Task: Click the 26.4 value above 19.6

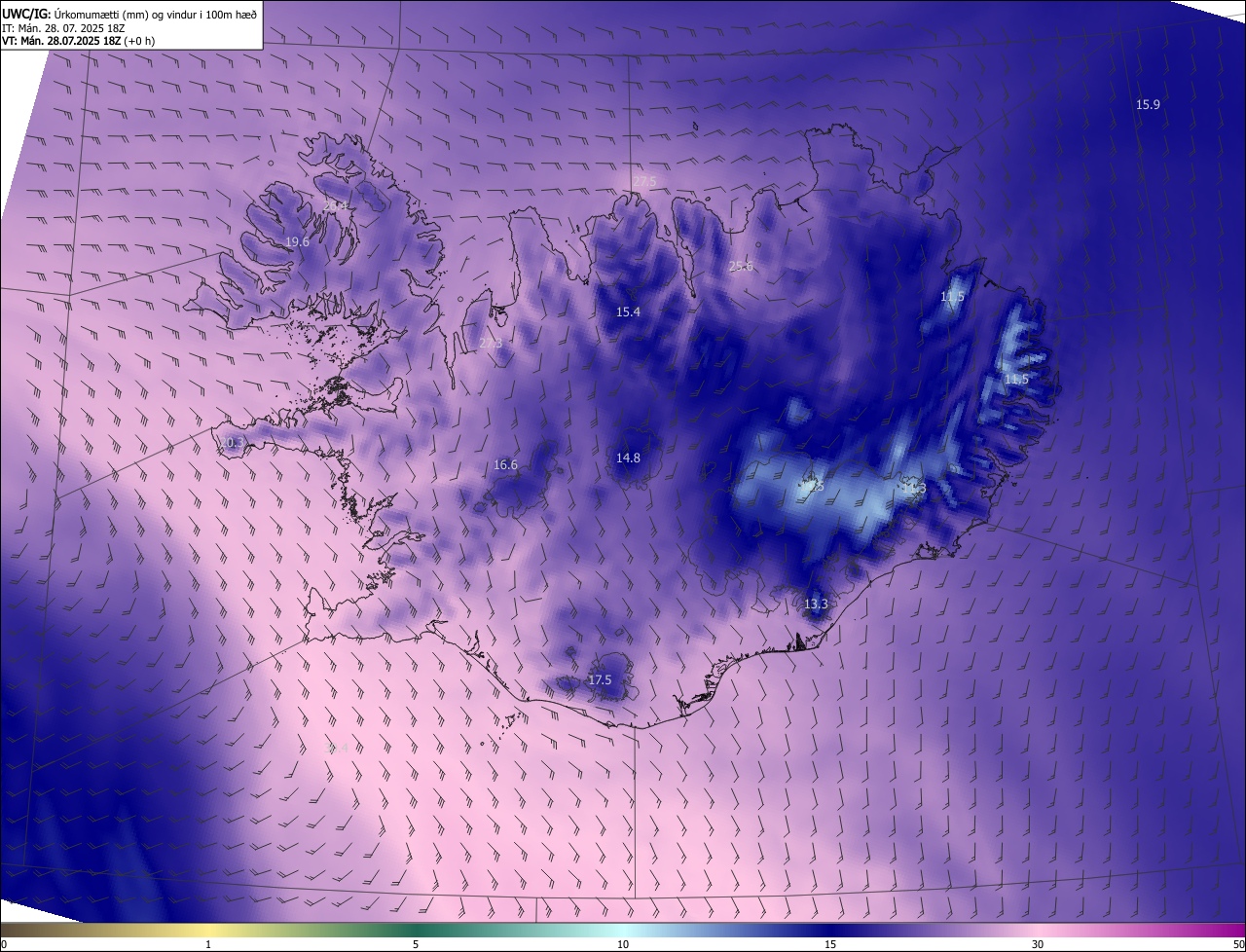Action: [x=334, y=206]
